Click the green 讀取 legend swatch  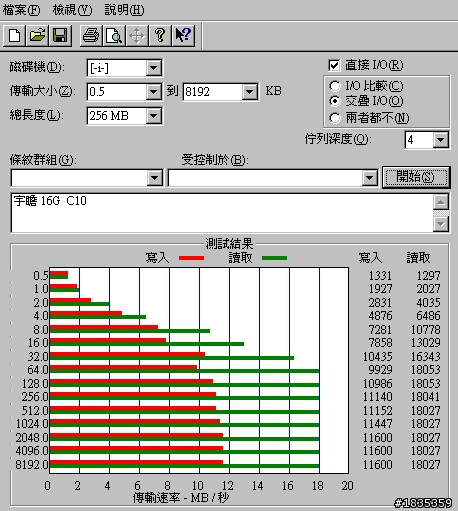coord(274,258)
